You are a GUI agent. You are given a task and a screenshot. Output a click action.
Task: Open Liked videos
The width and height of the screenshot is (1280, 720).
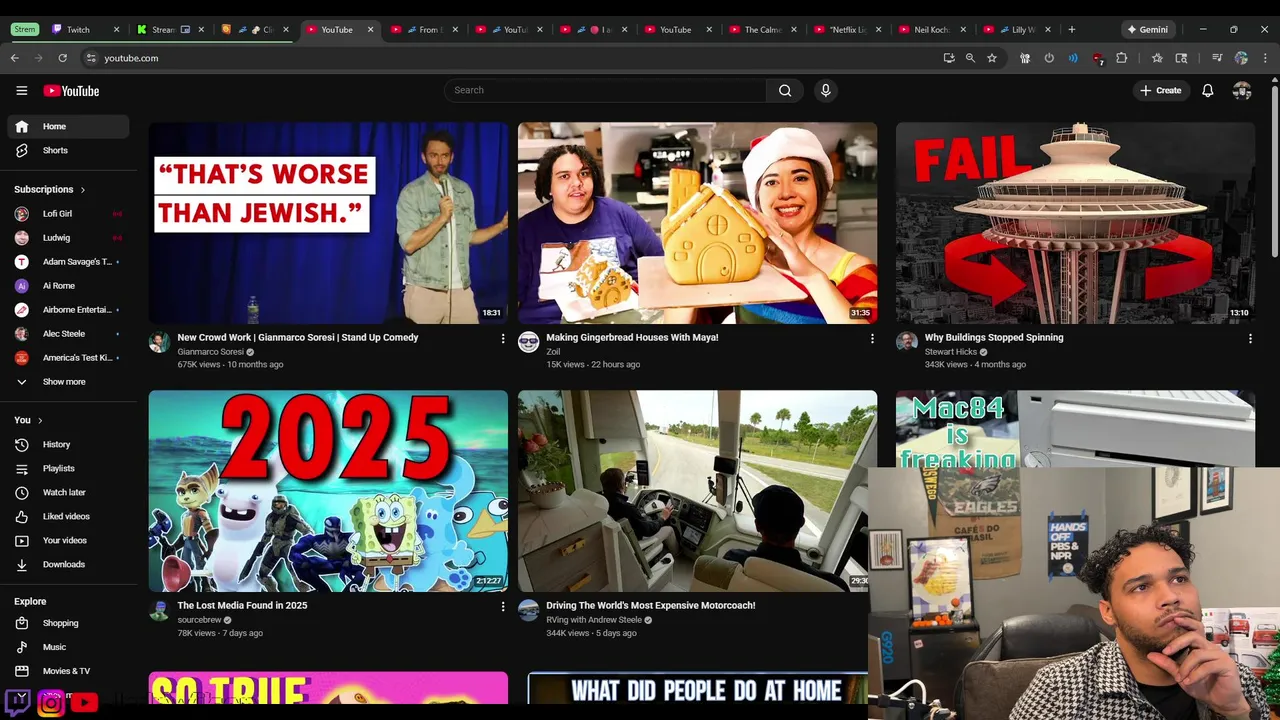68,516
